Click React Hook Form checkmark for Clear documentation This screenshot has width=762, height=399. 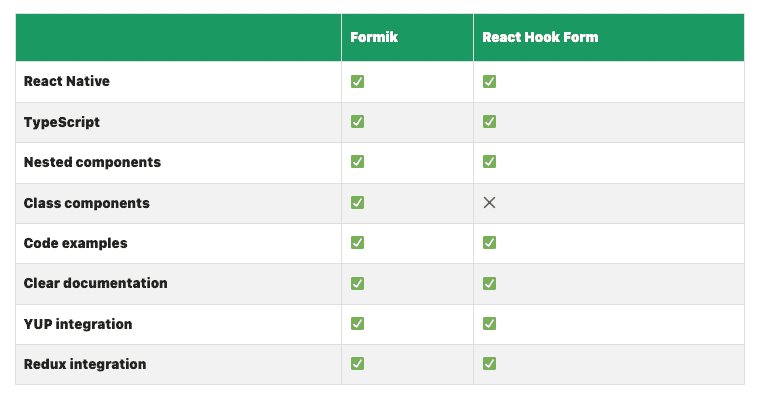[x=489, y=283]
